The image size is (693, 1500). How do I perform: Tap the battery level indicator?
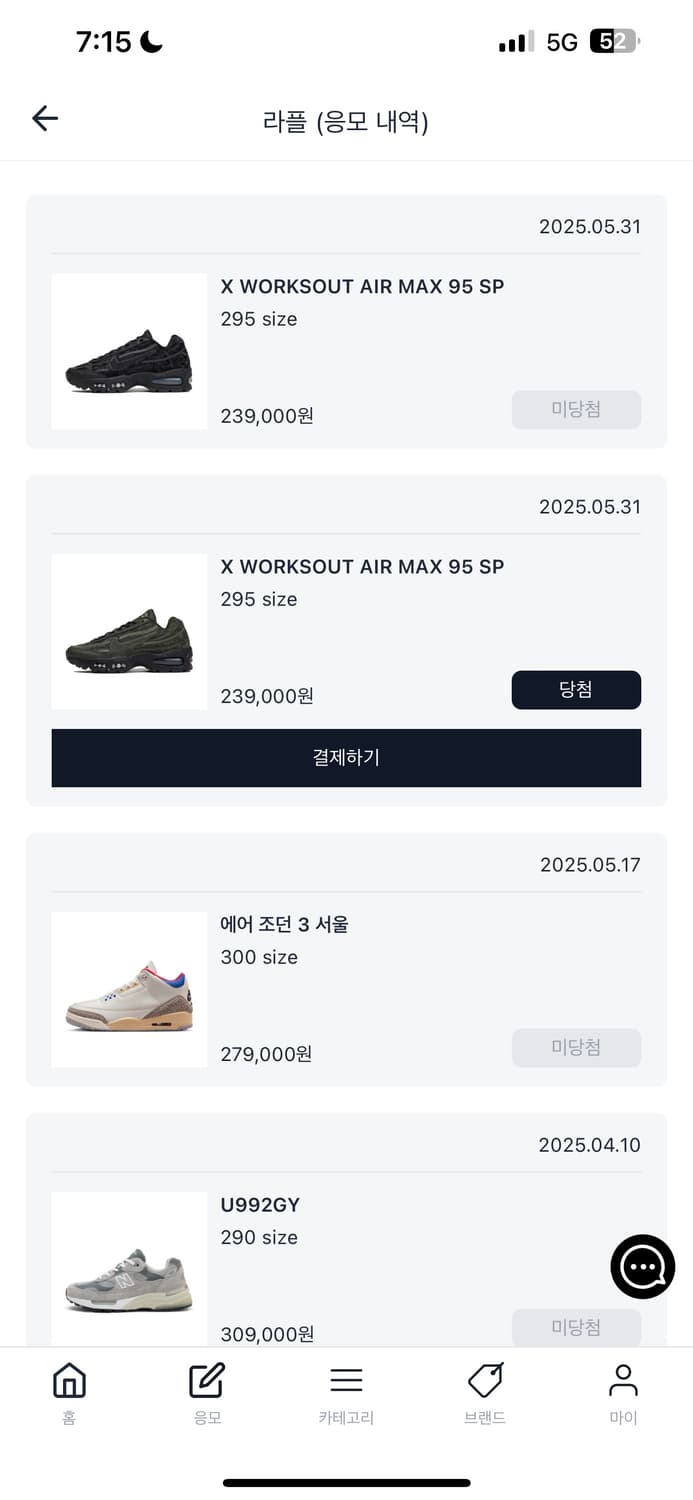click(x=614, y=42)
